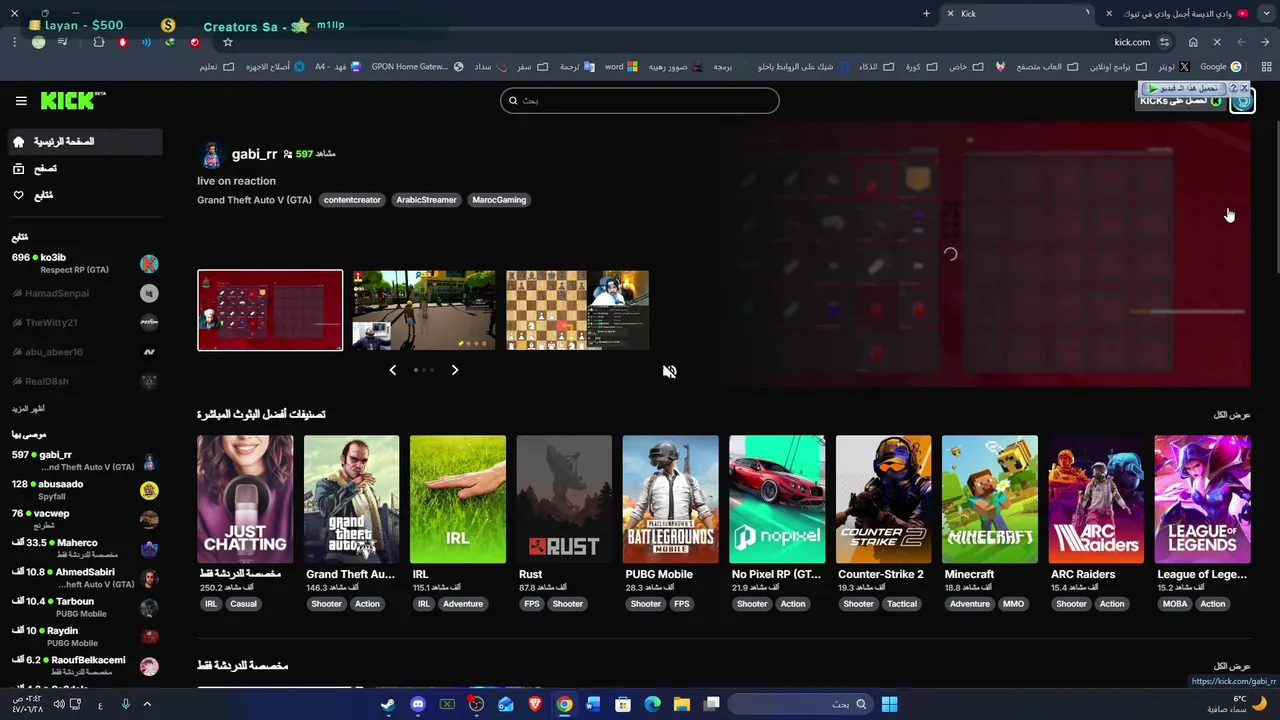Screen dimensions: 1280x720
Task: Open the Rust category card
Action: tap(564, 499)
